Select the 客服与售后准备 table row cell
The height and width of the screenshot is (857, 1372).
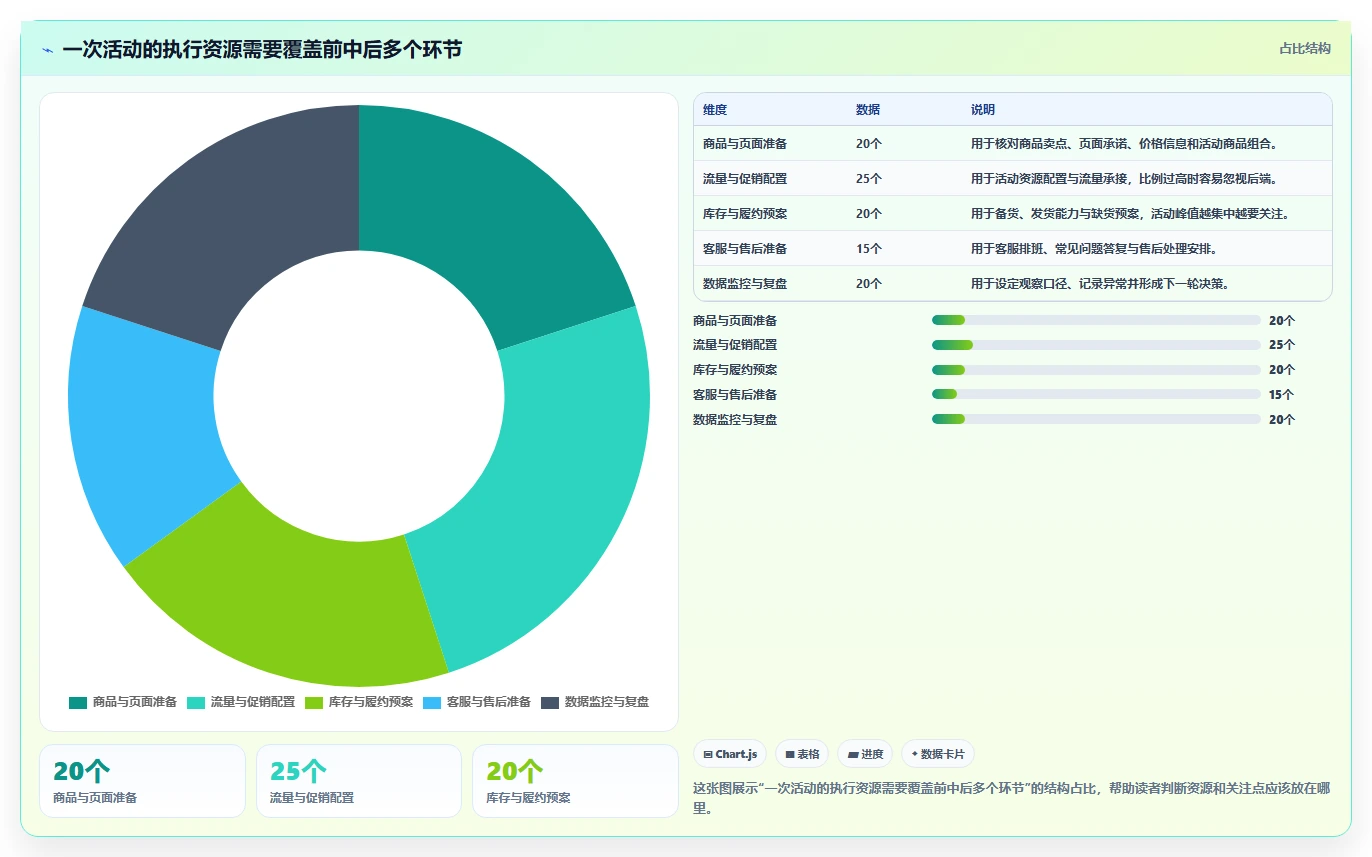tap(745, 249)
